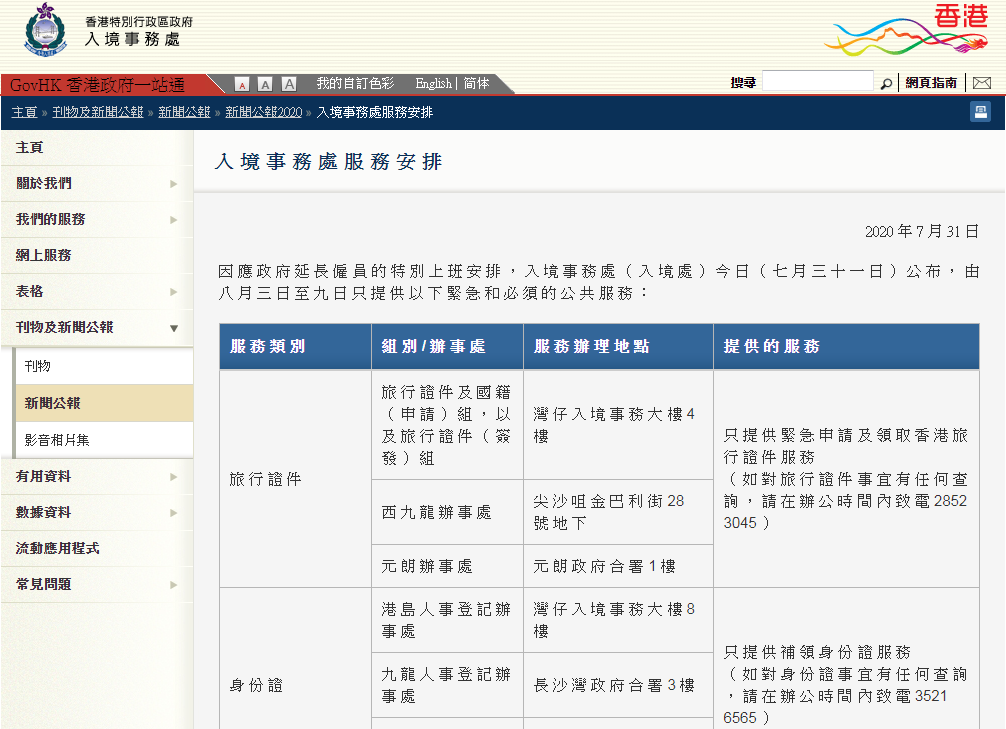The image size is (1006, 729).
Task: Select the medium text size icon
Action: [x=265, y=84]
